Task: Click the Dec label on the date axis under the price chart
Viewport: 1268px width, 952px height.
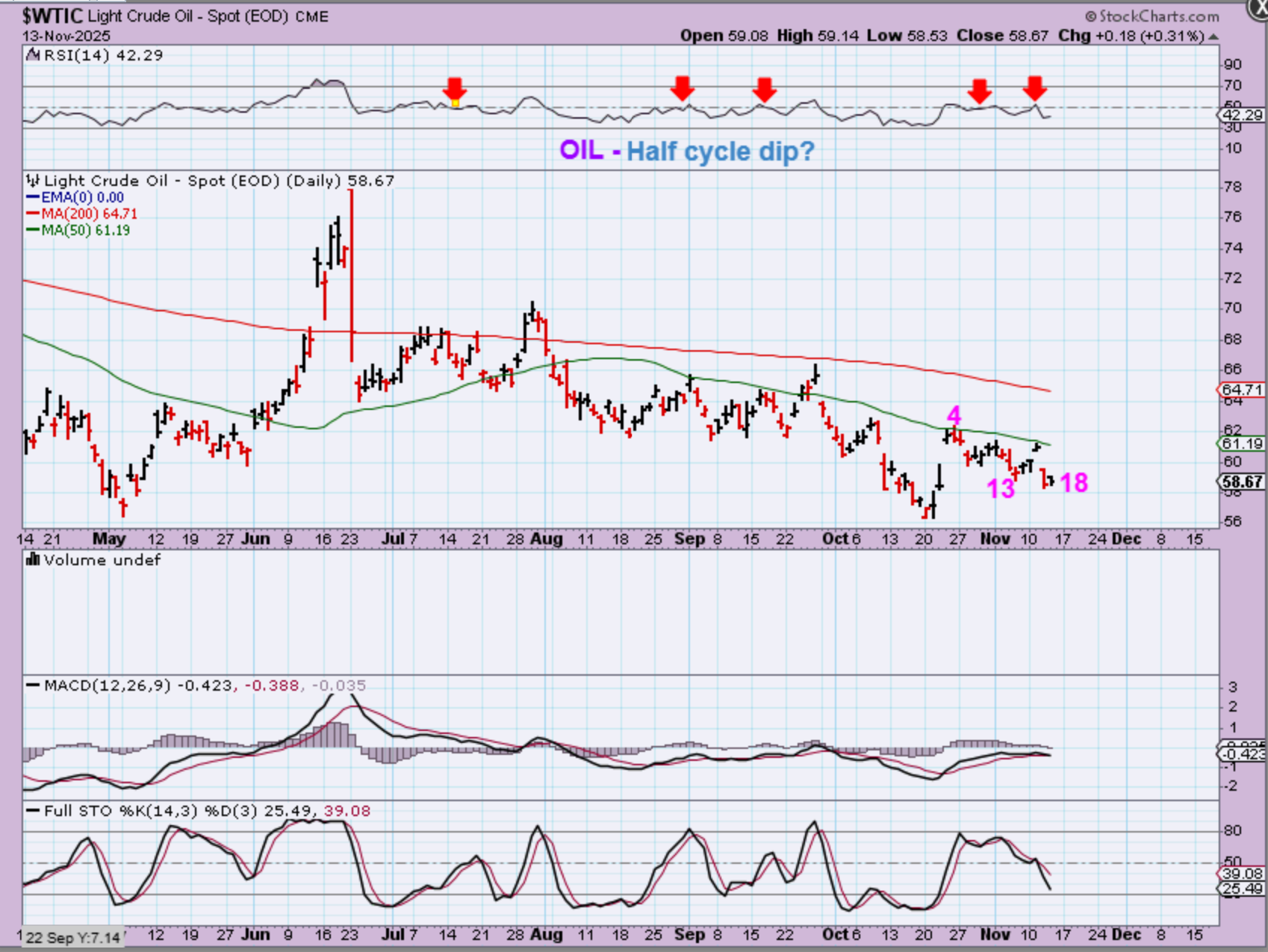Action: pos(1126,539)
